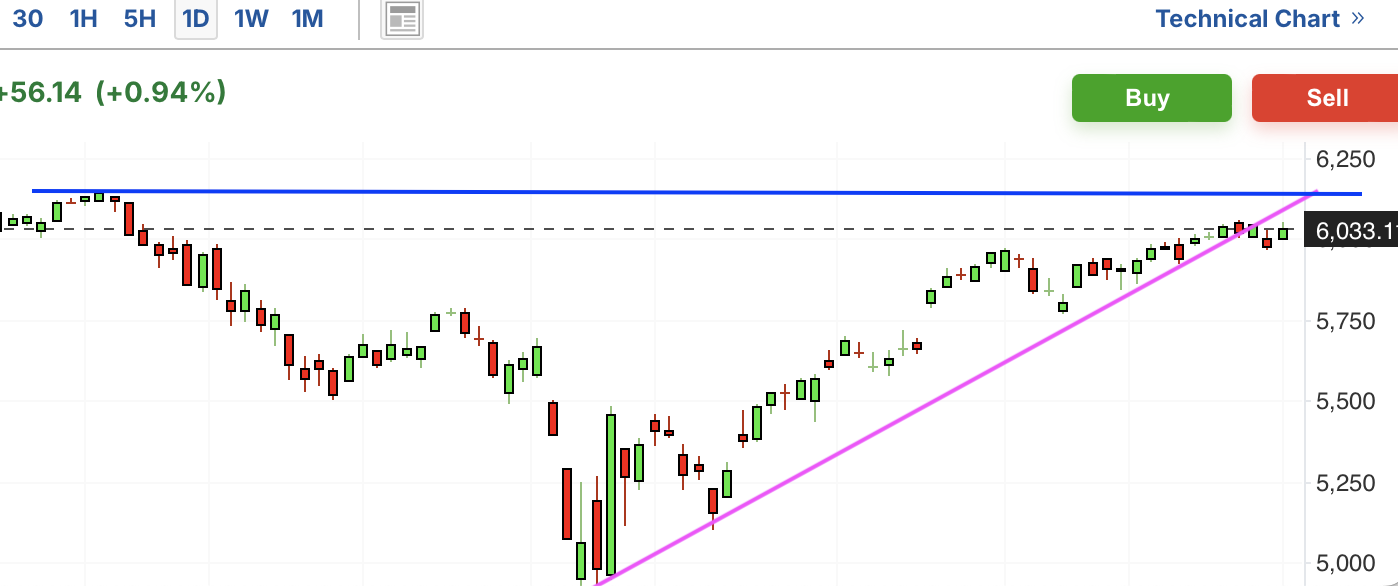Switch to the 1H timeframe
Viewport: 1398px width, 586px height.
(x=84, y=19)
